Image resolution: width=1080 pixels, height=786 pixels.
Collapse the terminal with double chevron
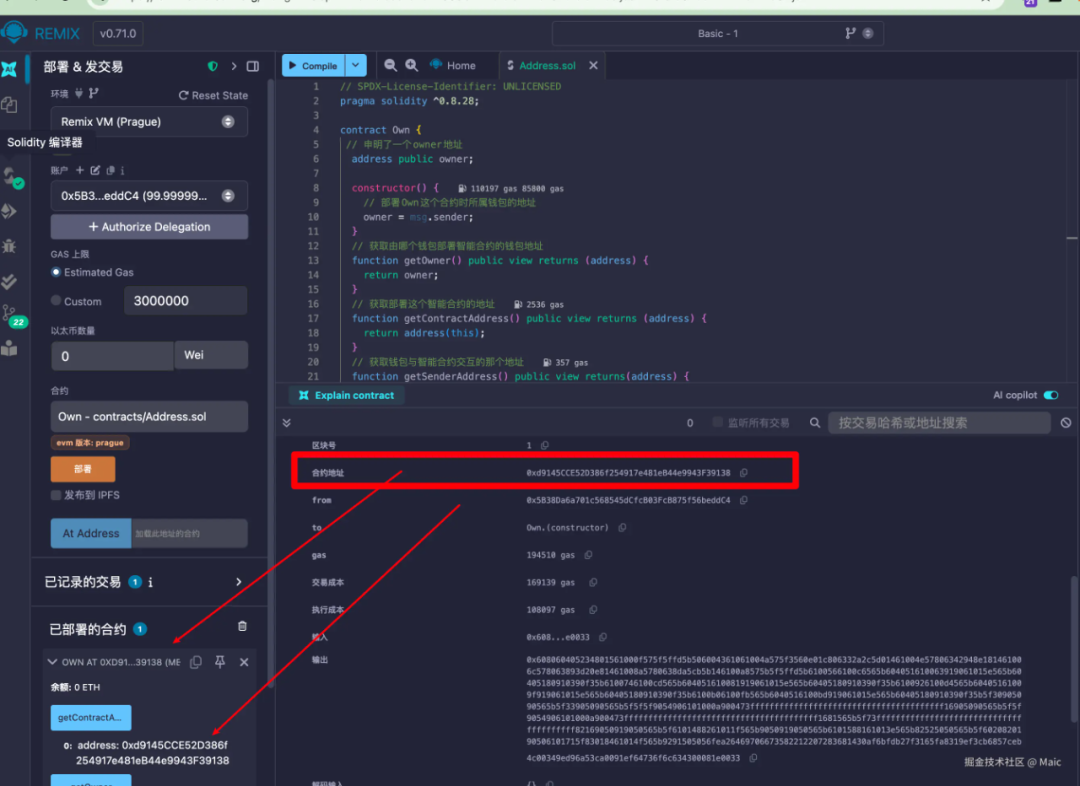(x=287, y=422)
